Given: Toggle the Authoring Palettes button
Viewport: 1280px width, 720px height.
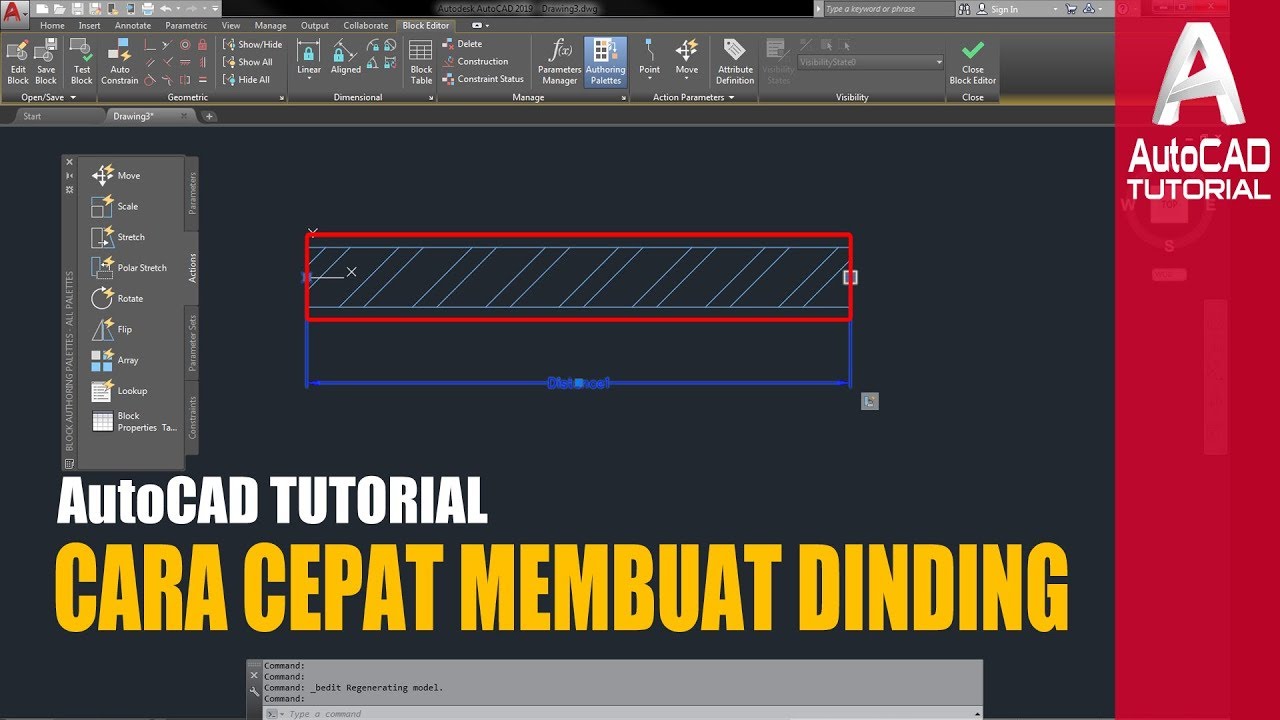Looking at the screenshot, I should [x=605, y=62].
